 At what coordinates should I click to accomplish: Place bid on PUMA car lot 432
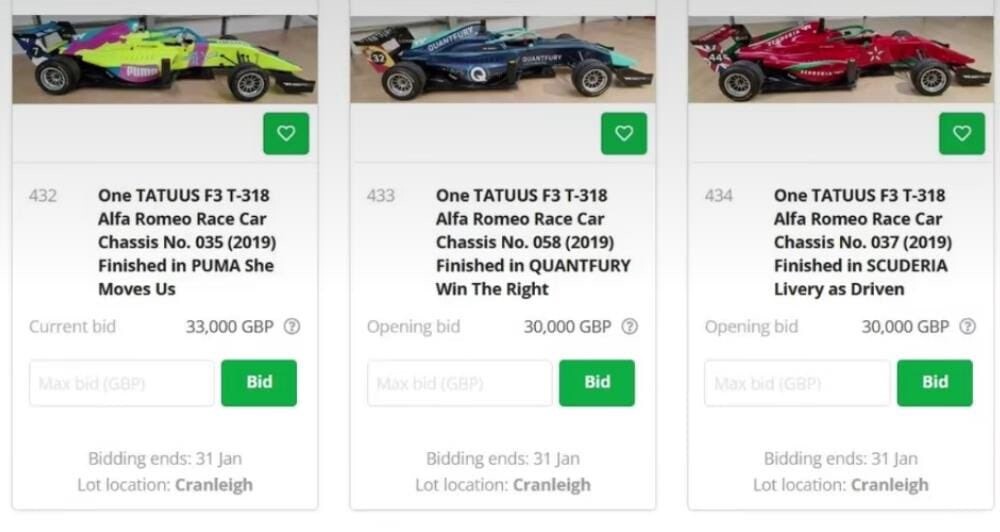pyautogui.click(x=259, y=383)
